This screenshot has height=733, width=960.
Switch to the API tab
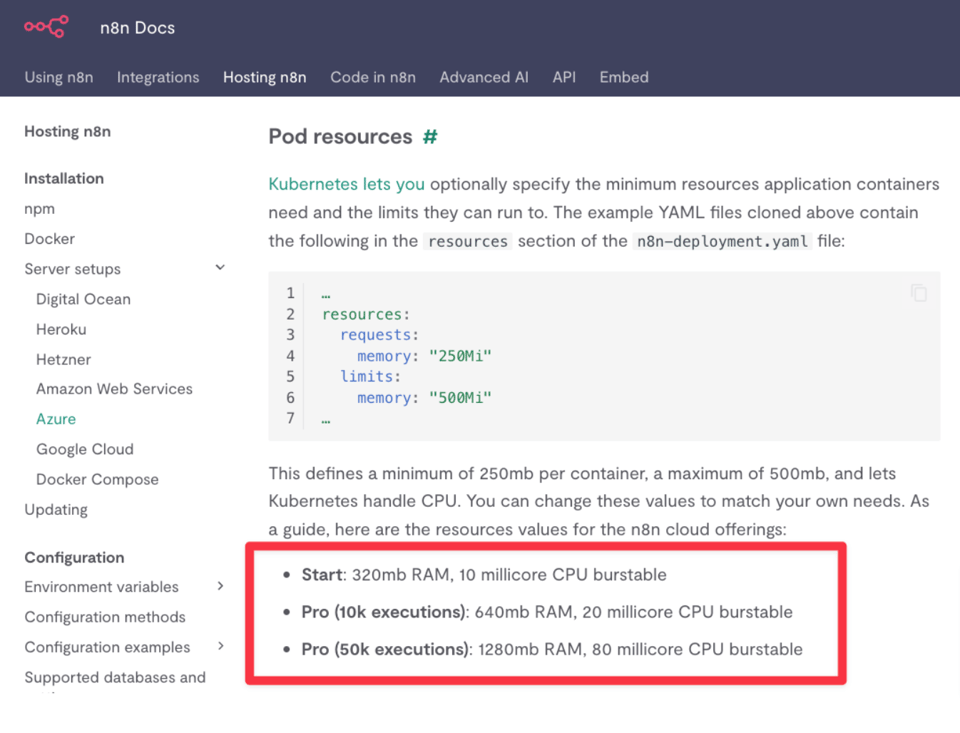point(564,77)
